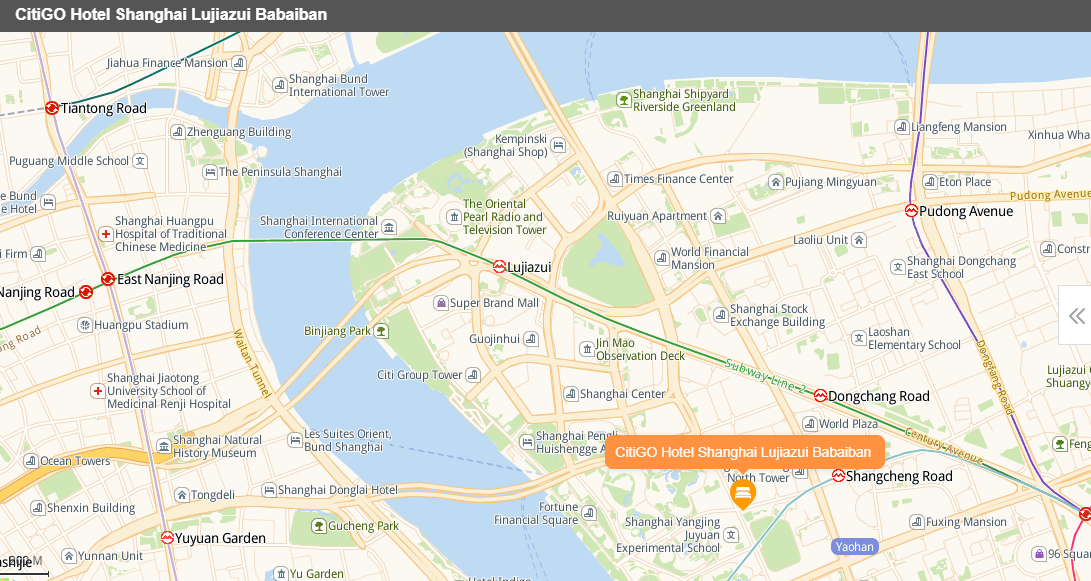Click the blue Yaohan label
1091x581 pixels.
[854, 547]
